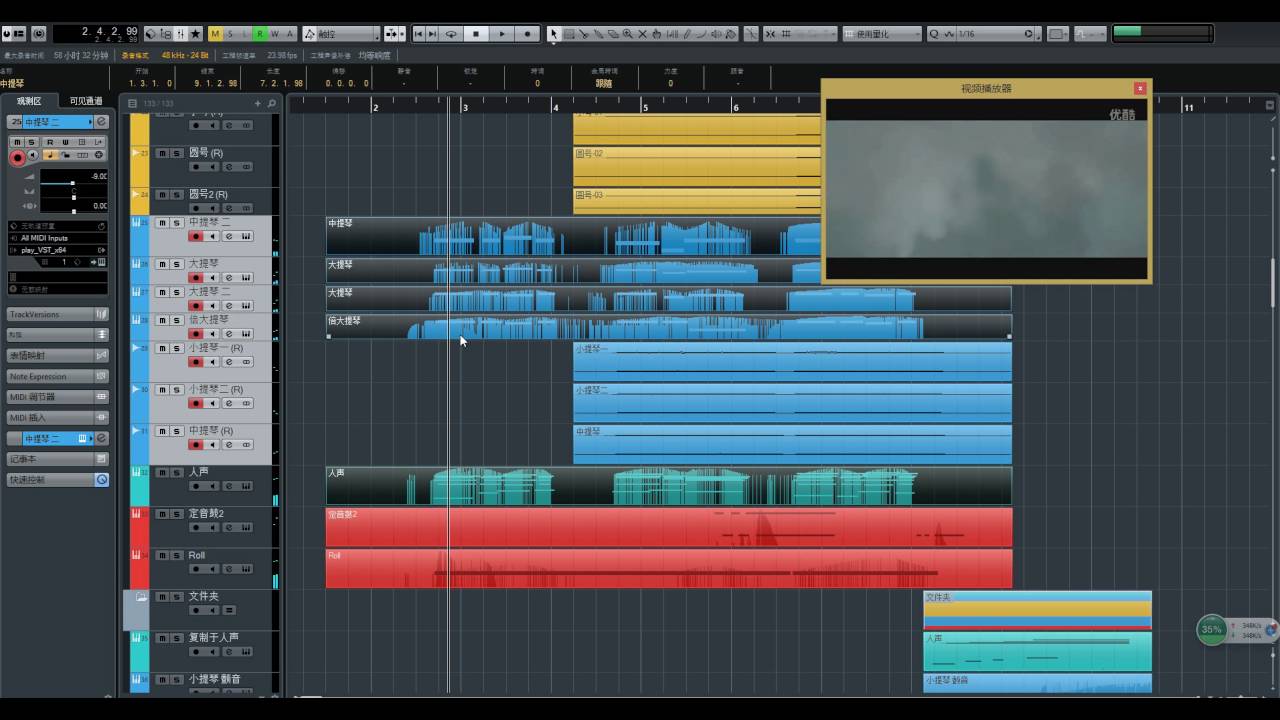Go to next marker in transport
Viewport: 1280px width, 720px height.
tap(433, 34)
